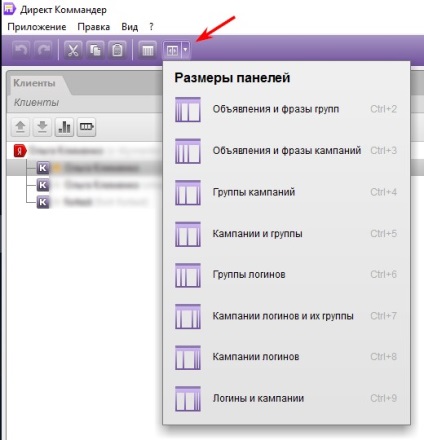Click the download data arrow icon
The height and width of the screenshot is (440, 424).
click(x=42, y=127)
